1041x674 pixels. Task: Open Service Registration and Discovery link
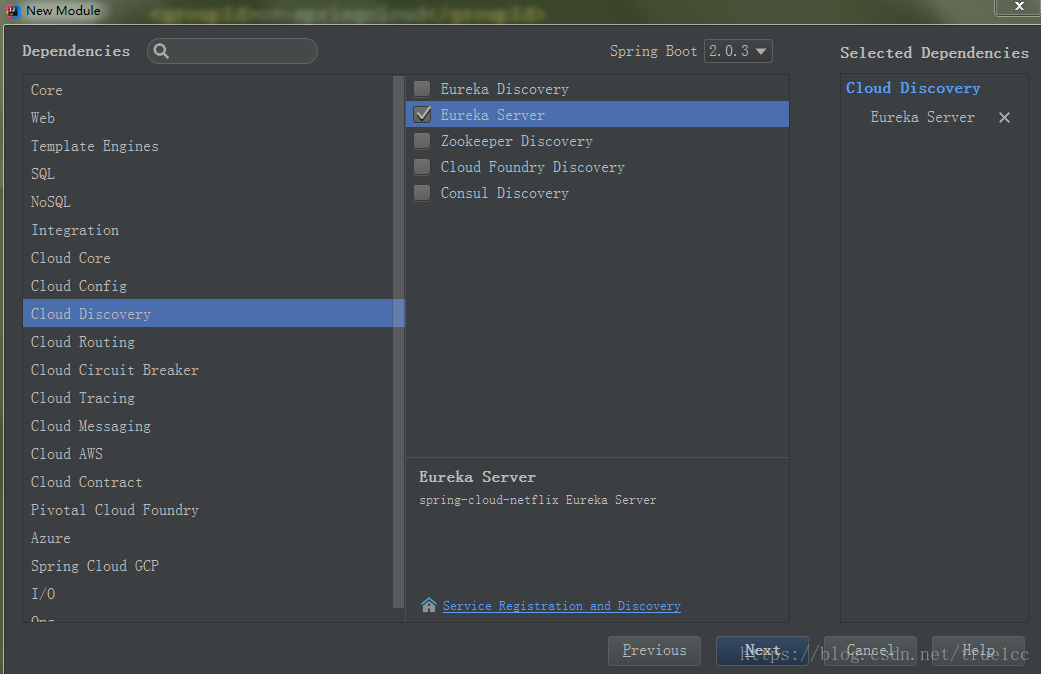point(562,606)
